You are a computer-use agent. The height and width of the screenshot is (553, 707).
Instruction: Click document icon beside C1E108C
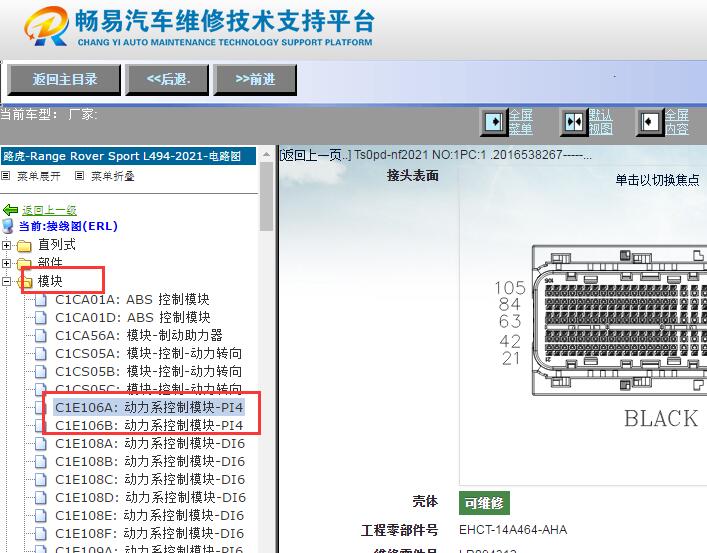click(41, 479)
